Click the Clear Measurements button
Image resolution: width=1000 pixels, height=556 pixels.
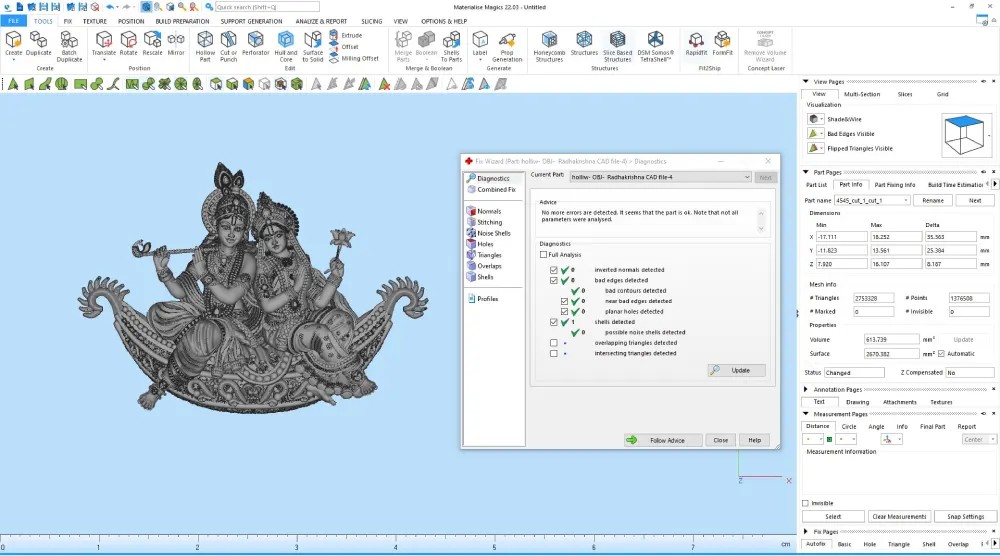click(899, 516)
